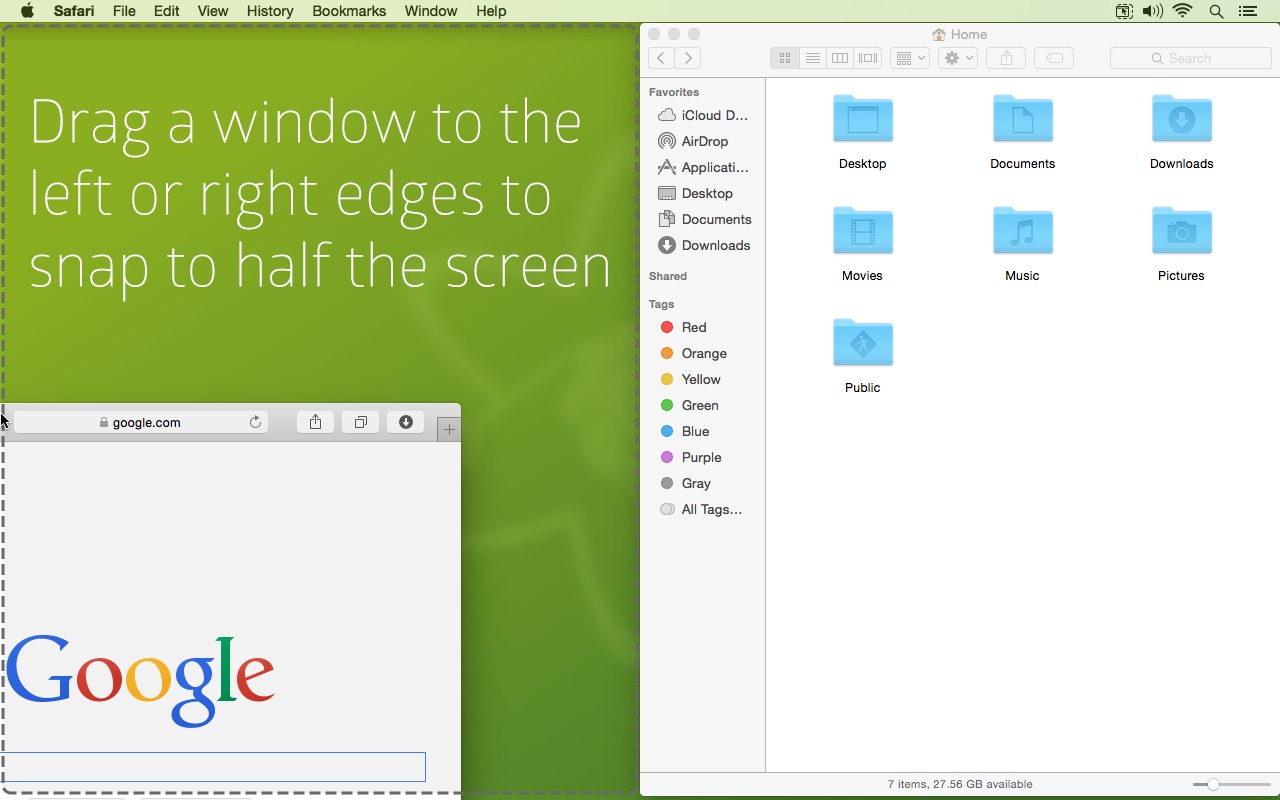Reload the google.com page in Safari
The height and width of the screenshot is (800, 1280).
tap(255, 422)
